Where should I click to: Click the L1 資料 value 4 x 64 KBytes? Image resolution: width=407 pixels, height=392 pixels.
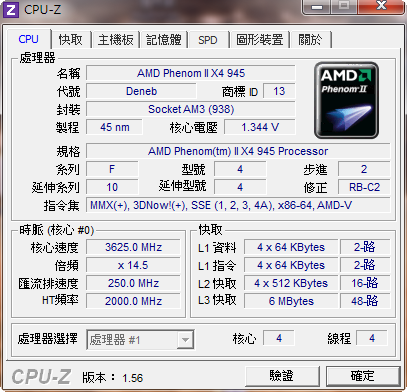point(291,247)
